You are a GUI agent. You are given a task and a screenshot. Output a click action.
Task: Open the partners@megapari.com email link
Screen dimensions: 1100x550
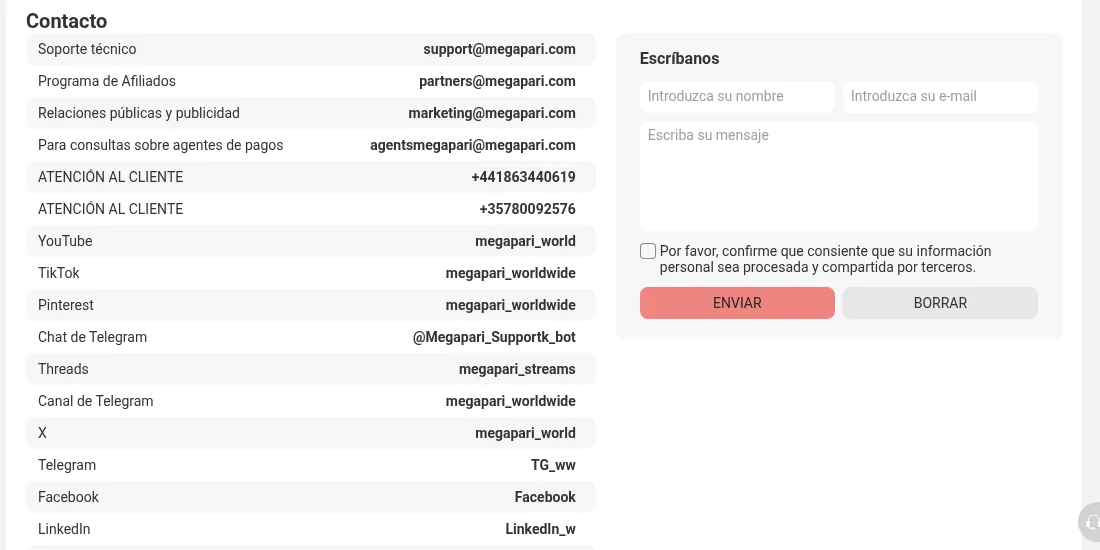point(497,81)
